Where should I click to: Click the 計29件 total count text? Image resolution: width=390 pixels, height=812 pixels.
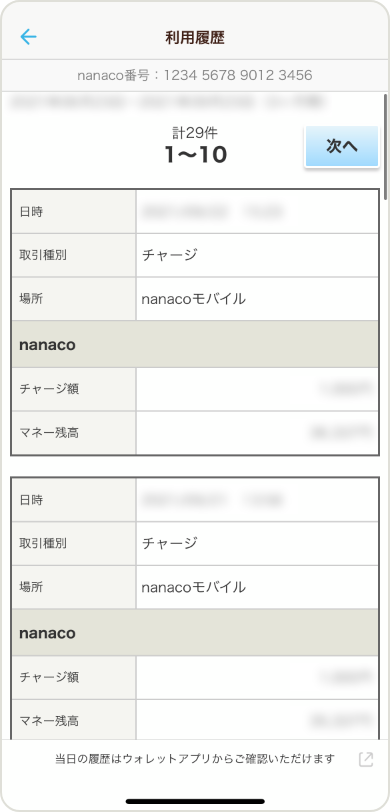[x=195, y=134]
